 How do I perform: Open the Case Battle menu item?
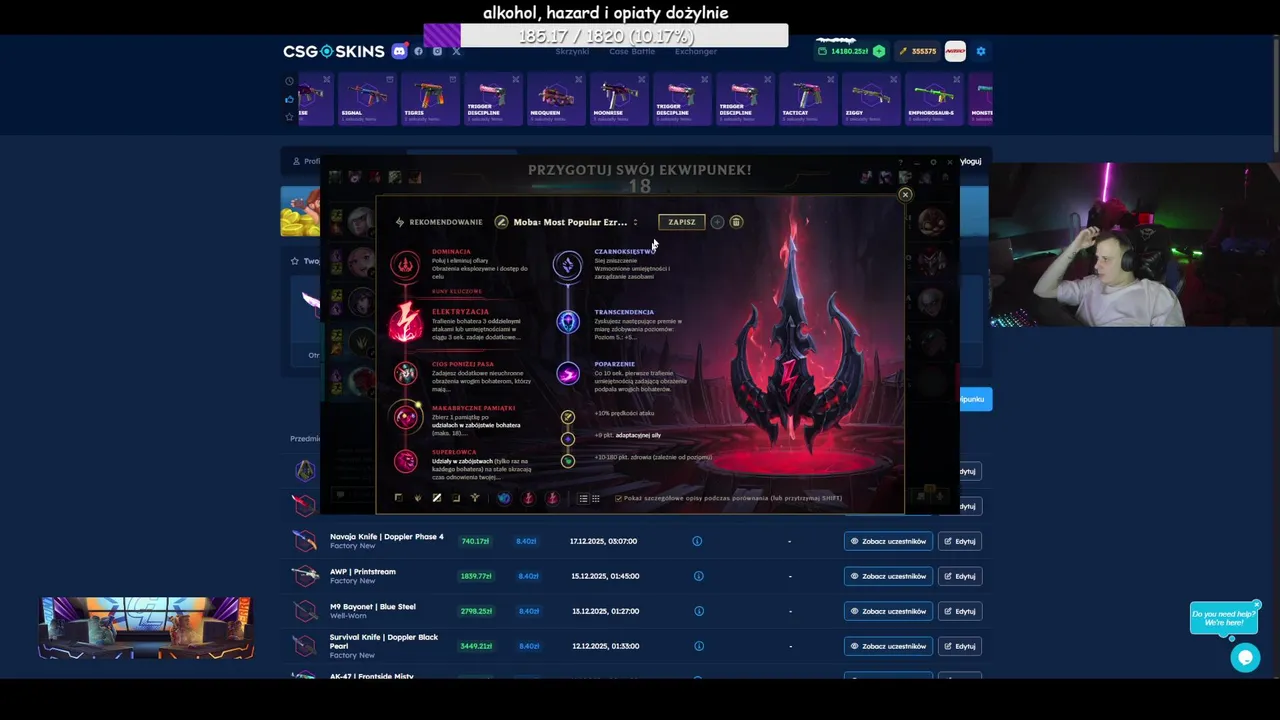[x=632, y=51]
